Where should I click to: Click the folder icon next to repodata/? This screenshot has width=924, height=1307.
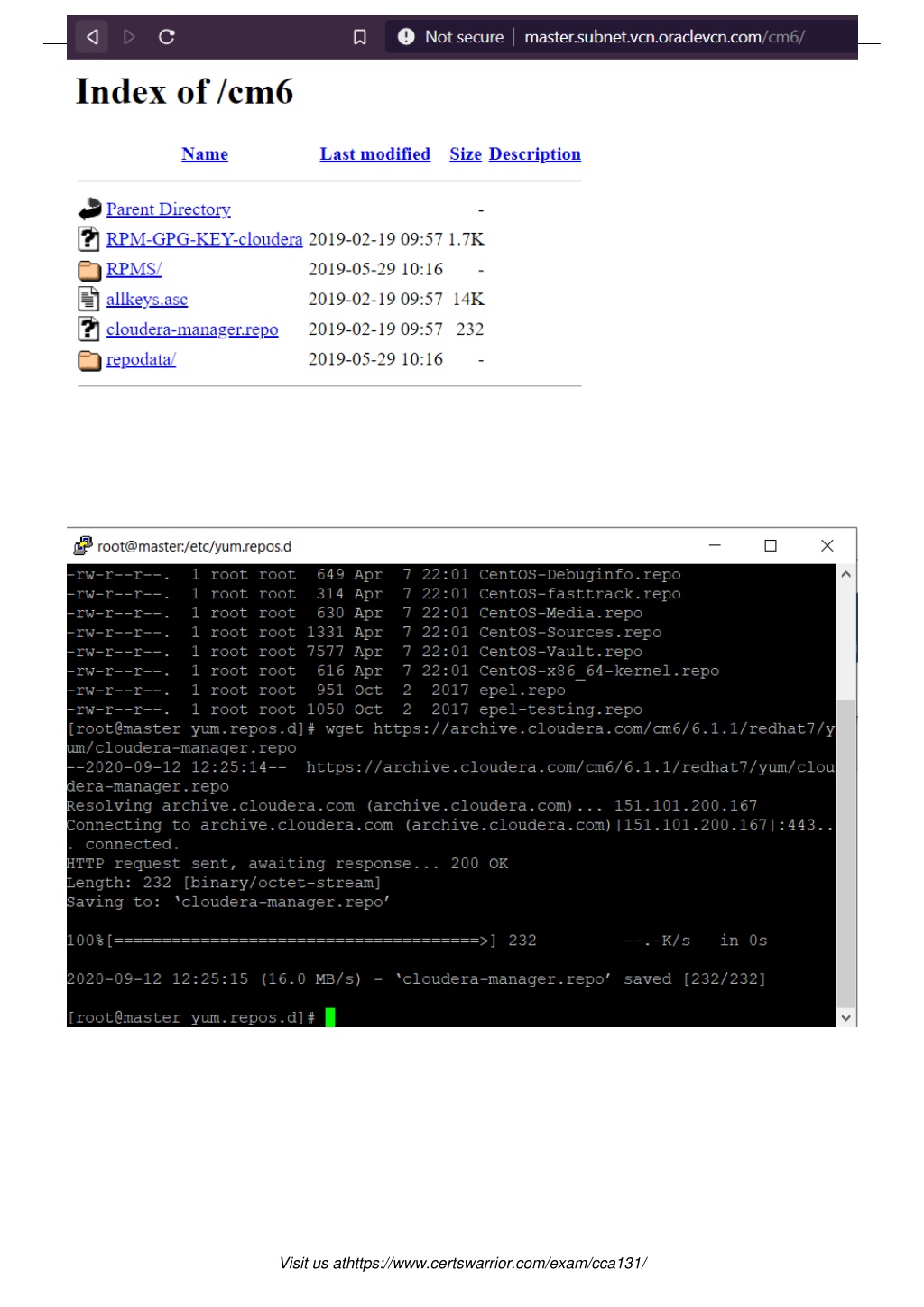tap(89, 360)
